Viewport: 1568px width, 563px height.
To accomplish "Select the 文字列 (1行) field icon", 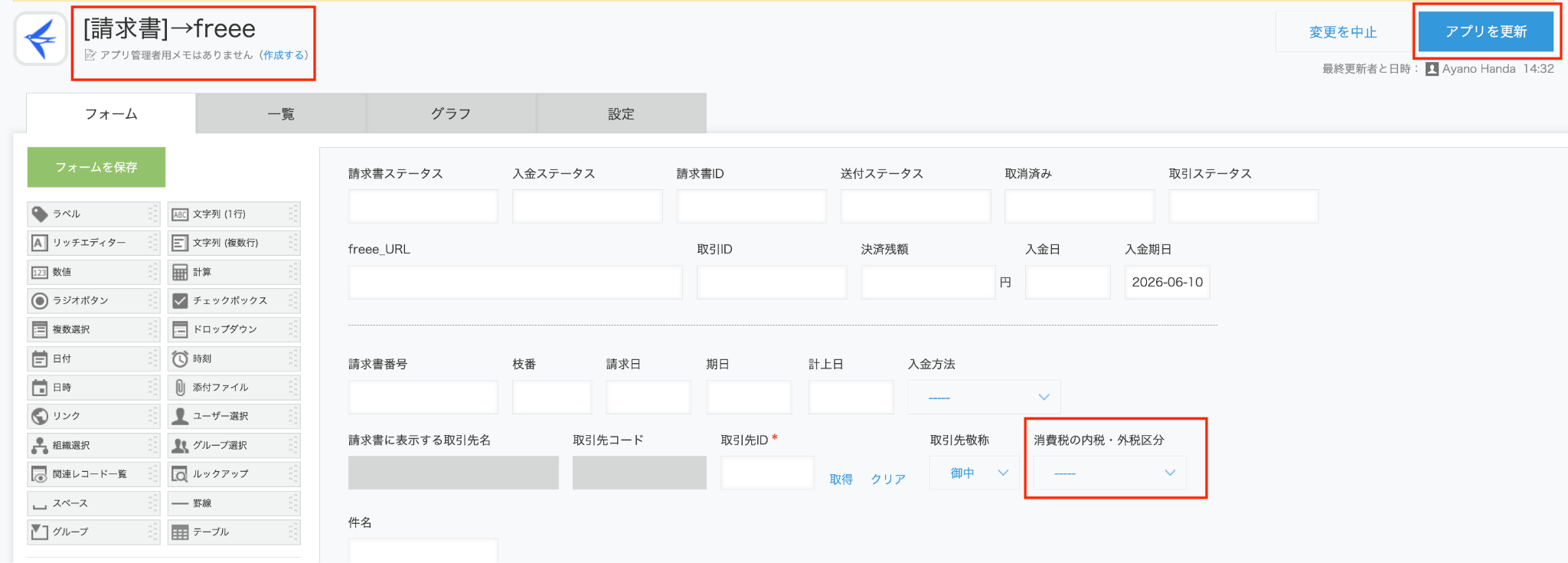I will [x=180, y=214].
